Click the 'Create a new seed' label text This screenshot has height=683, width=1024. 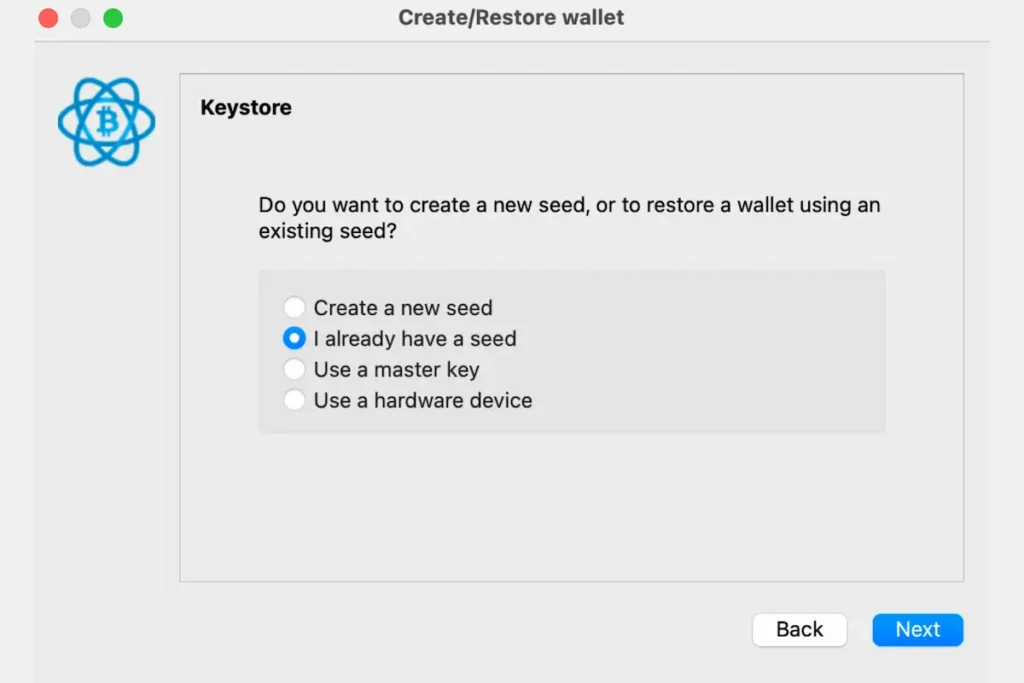pos(403,308)
